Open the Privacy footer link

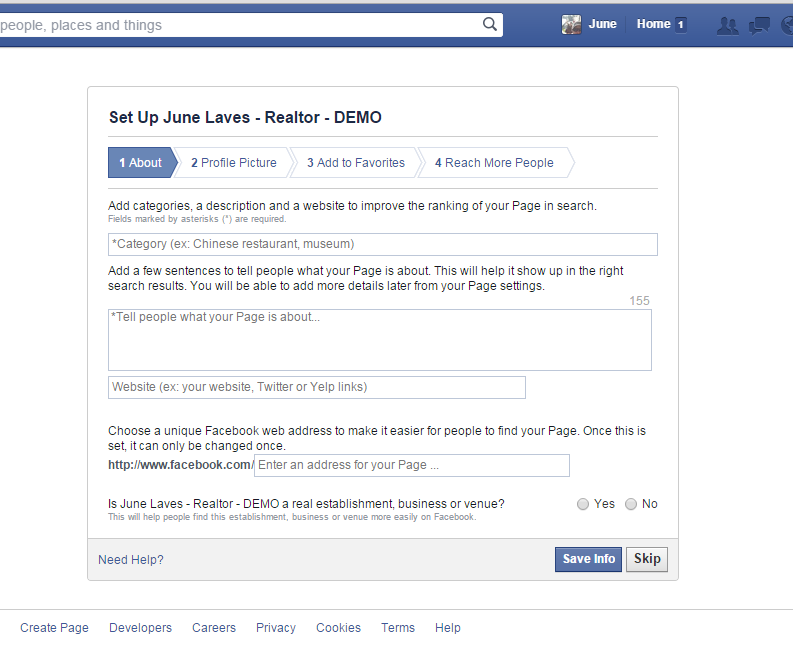(276, 628)
